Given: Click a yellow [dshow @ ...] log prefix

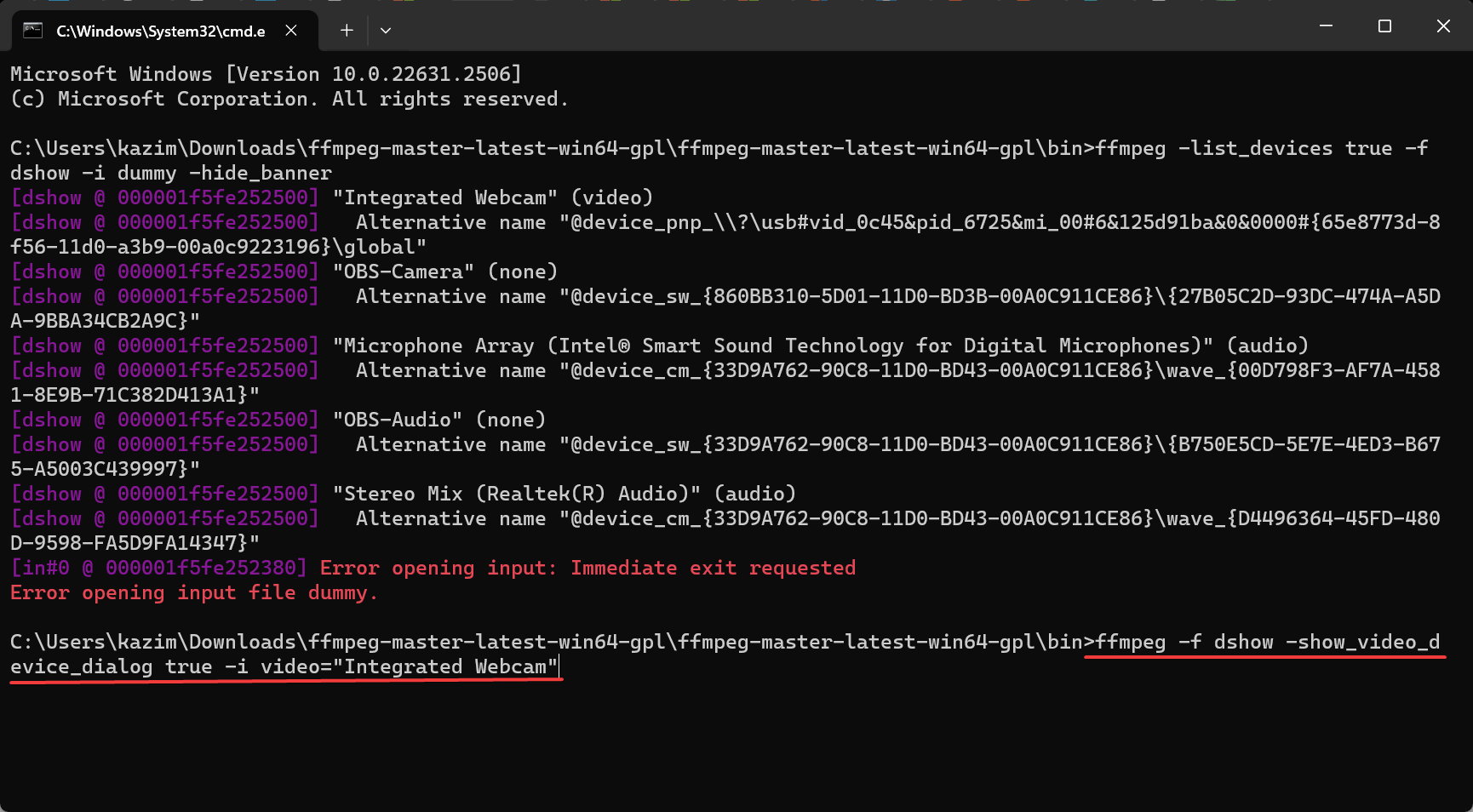Looking at the screenshot, I should [x=163, y=197].
